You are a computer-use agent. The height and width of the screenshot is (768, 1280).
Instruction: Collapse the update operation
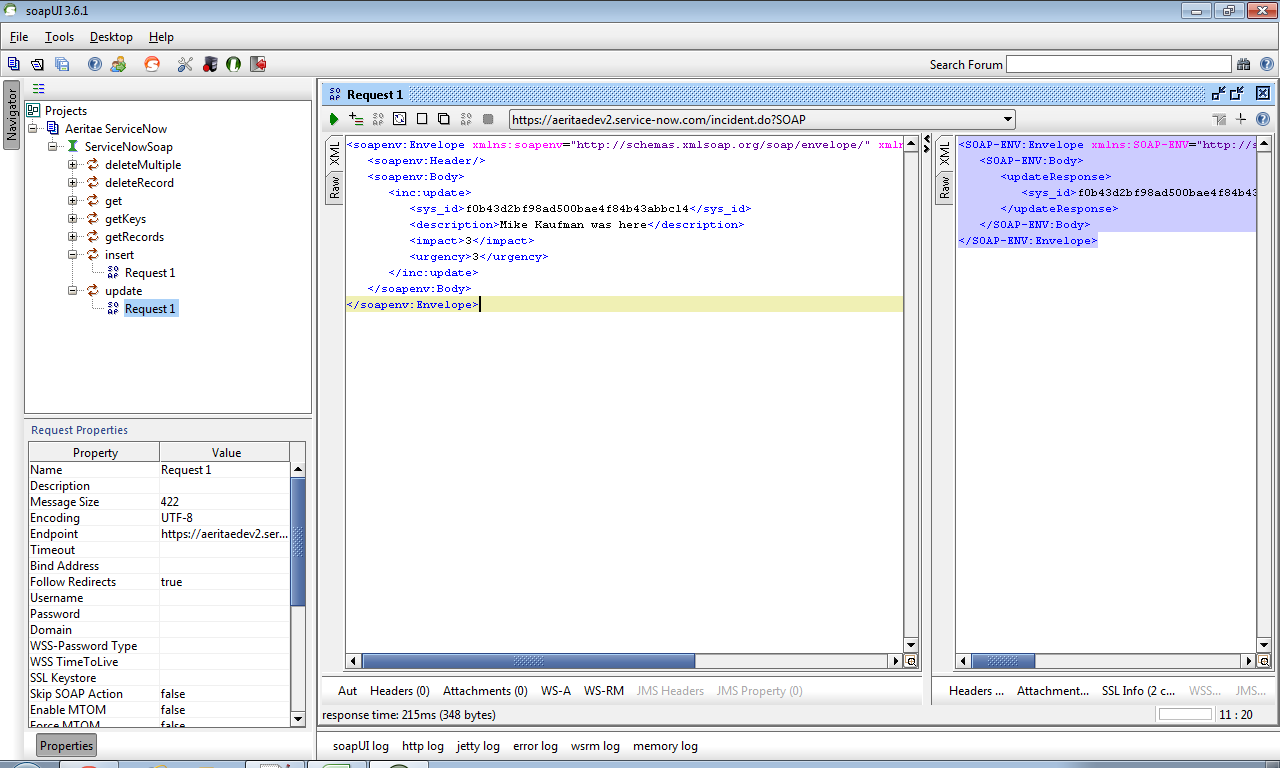[x=73, y=291]
